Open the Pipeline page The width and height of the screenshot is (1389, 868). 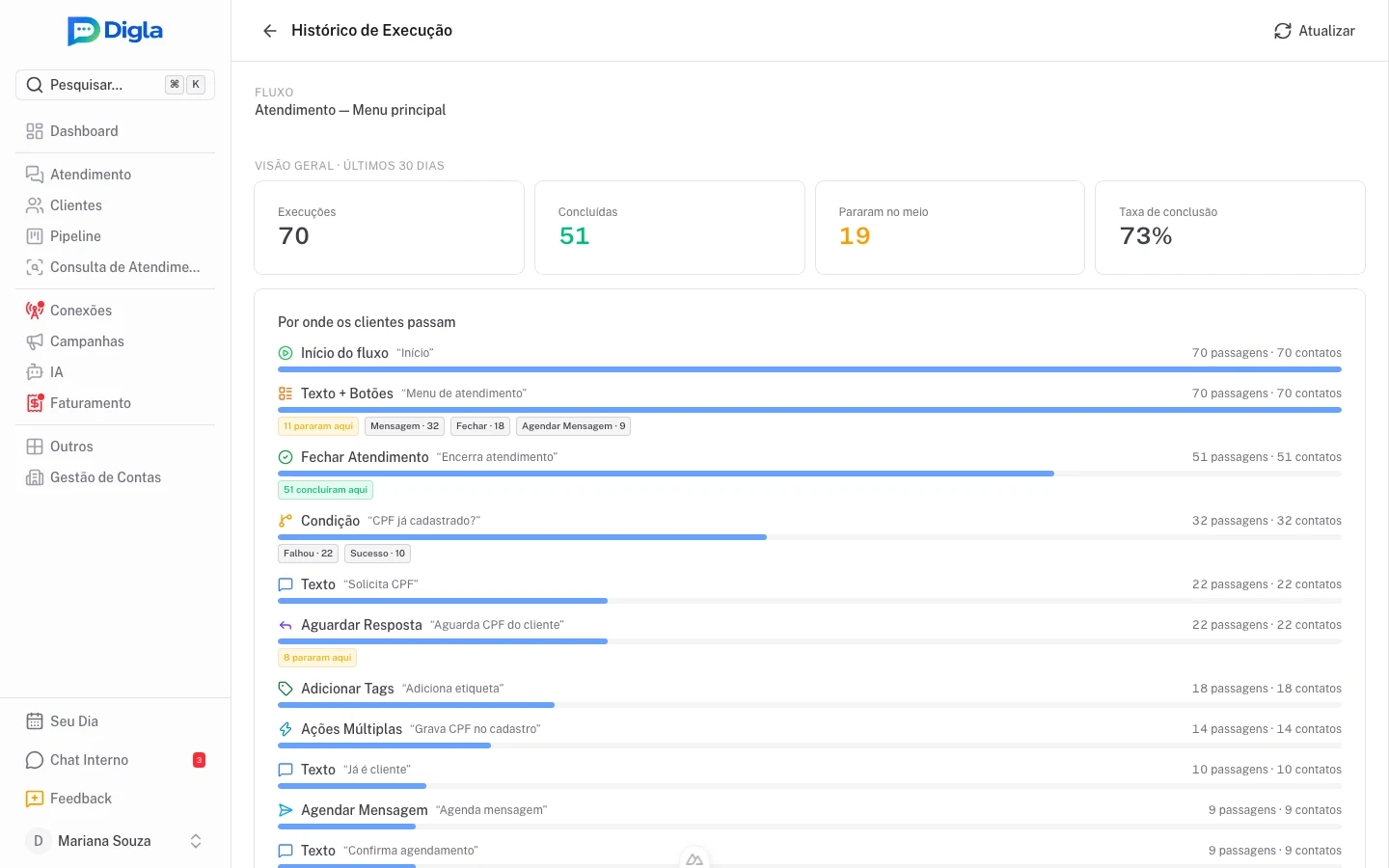[115, 236]
